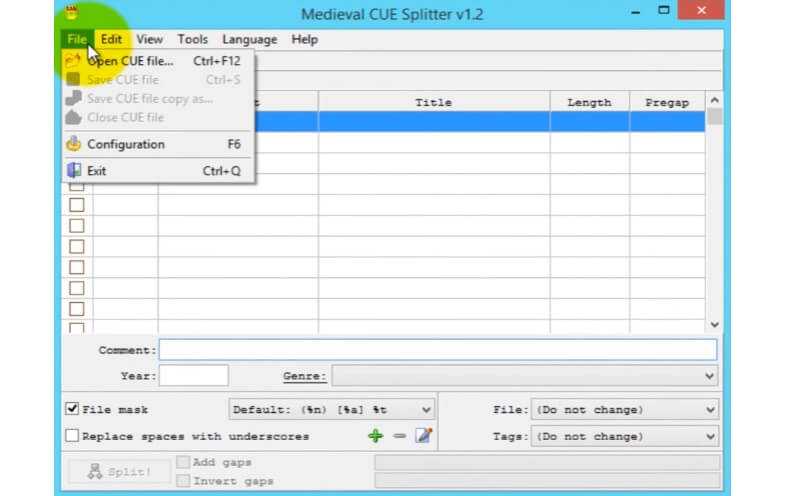Open the View menu
Screen dimensions: 800x496
149,39
